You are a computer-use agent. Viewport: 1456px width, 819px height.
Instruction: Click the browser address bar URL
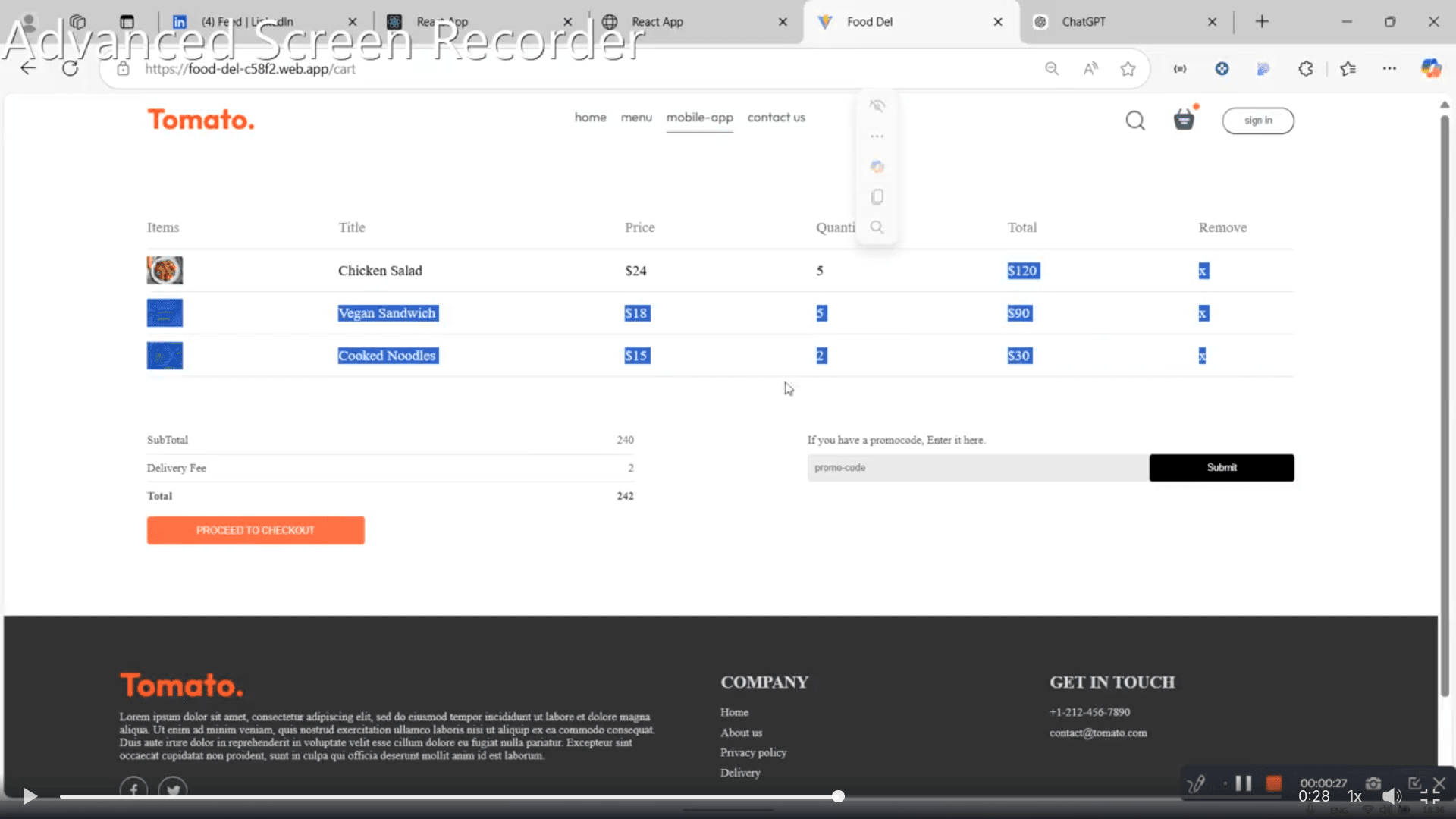(249, 69)
